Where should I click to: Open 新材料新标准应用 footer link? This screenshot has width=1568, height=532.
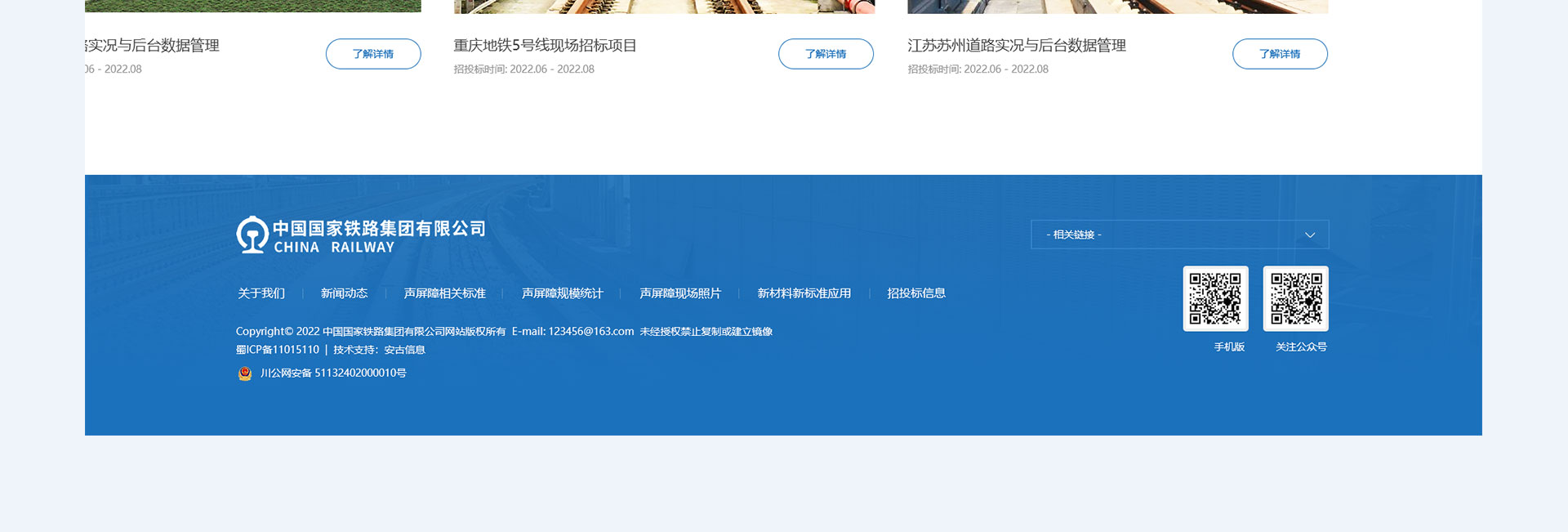pos(804,293)
